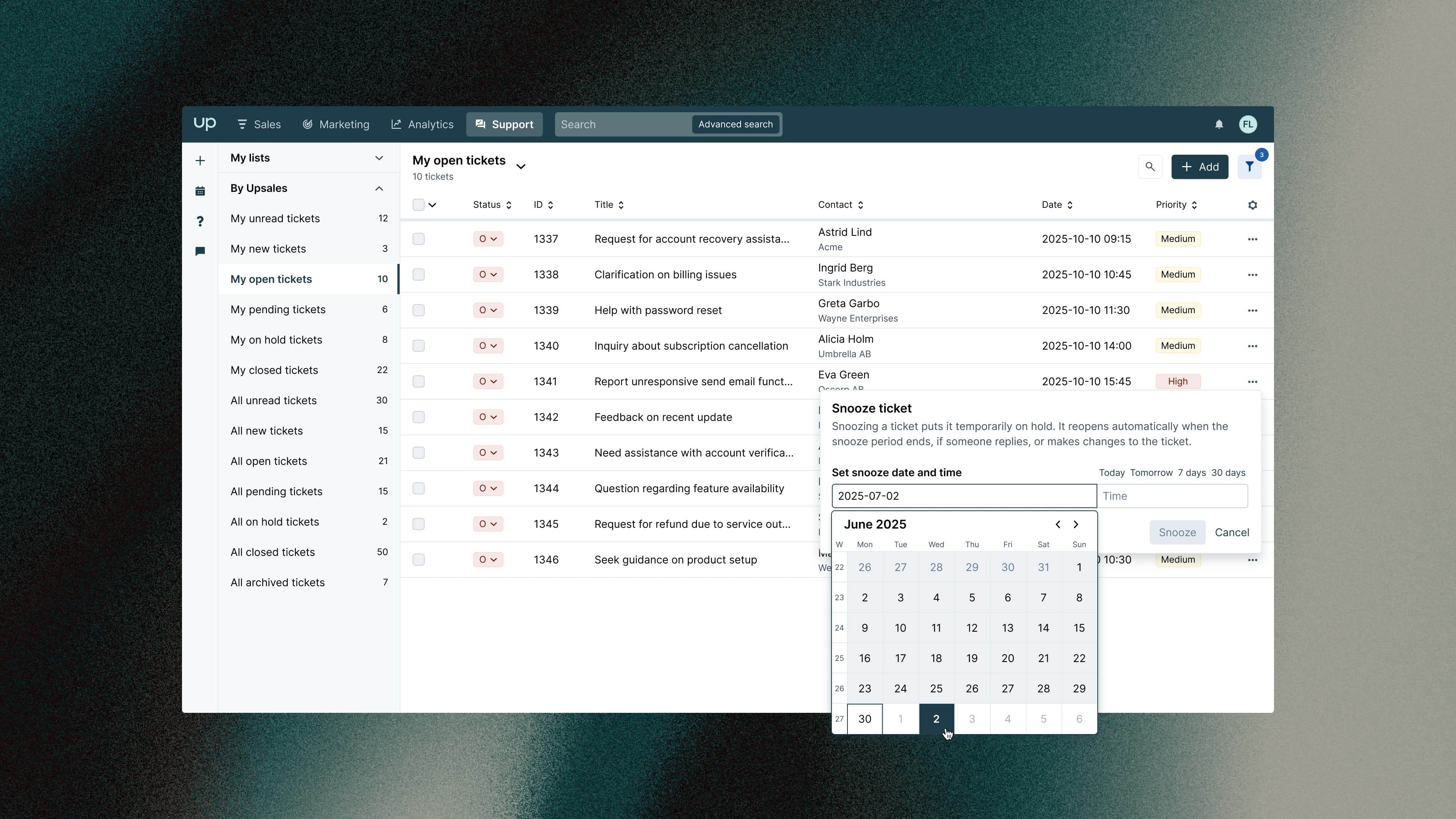Open My pending tickets list
Image resolution: width=1456 pixels, height=819 pixels.
(278, 309)
